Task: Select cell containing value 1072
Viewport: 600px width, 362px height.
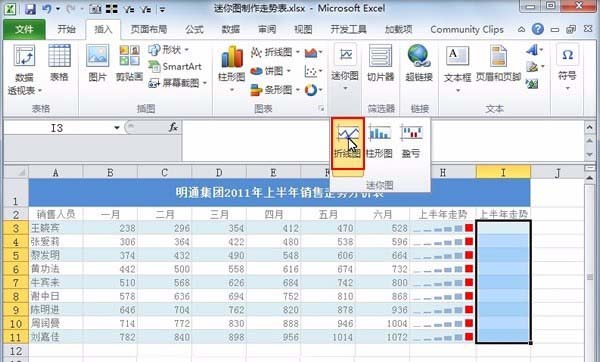Action: coord(382,337)
